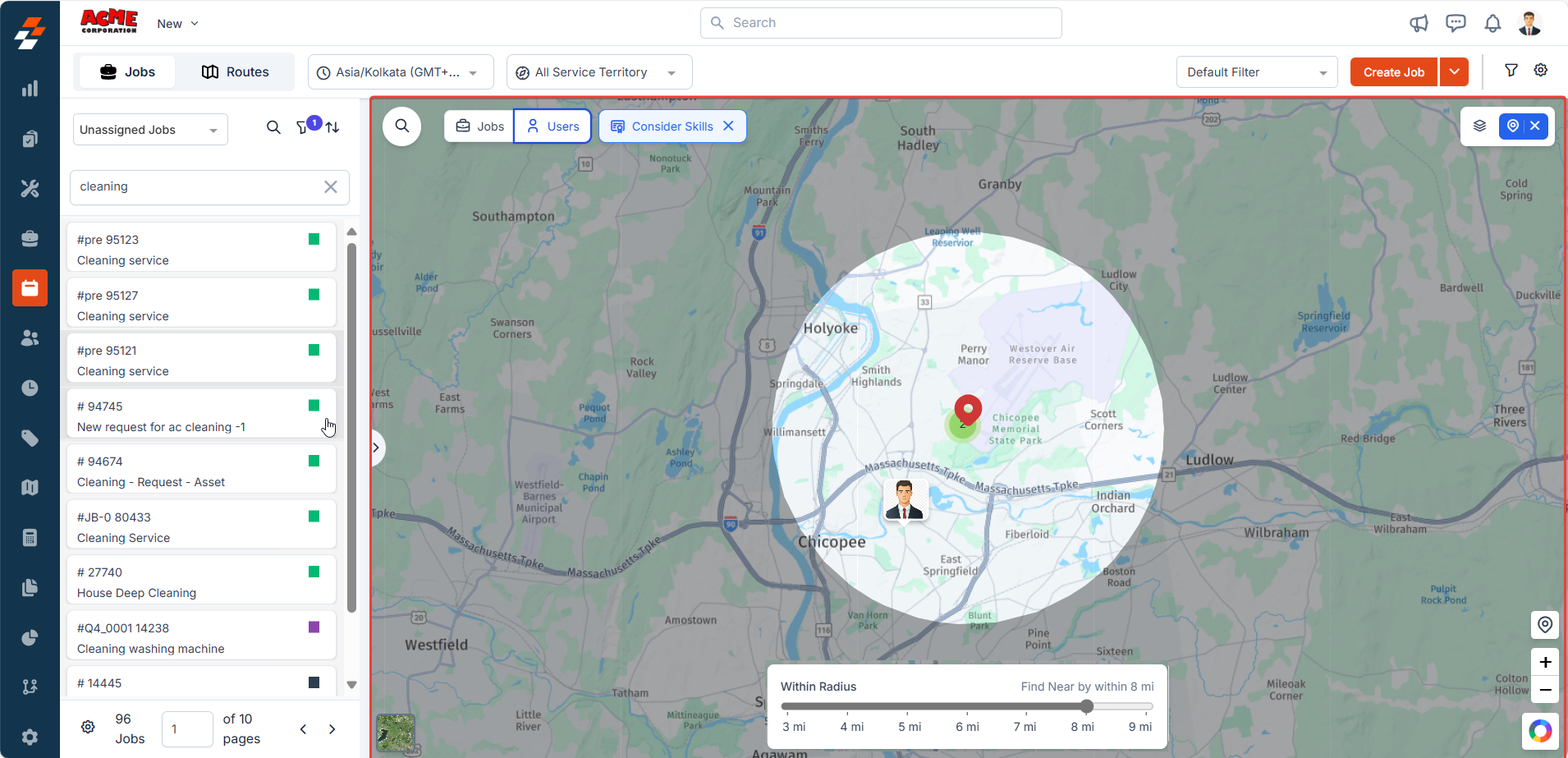Open the Default Filter dropdown
This screenshot has height=758, width=1568.
click(x=1256, y=72)
